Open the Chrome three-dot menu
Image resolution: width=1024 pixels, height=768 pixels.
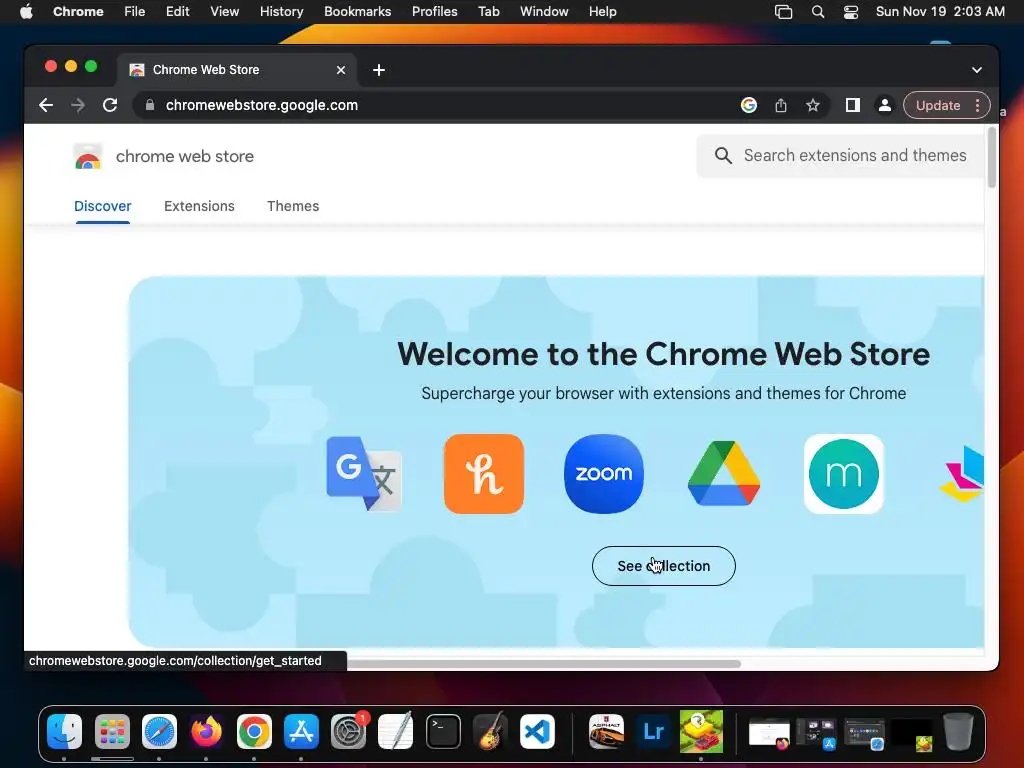coord(978,105)
